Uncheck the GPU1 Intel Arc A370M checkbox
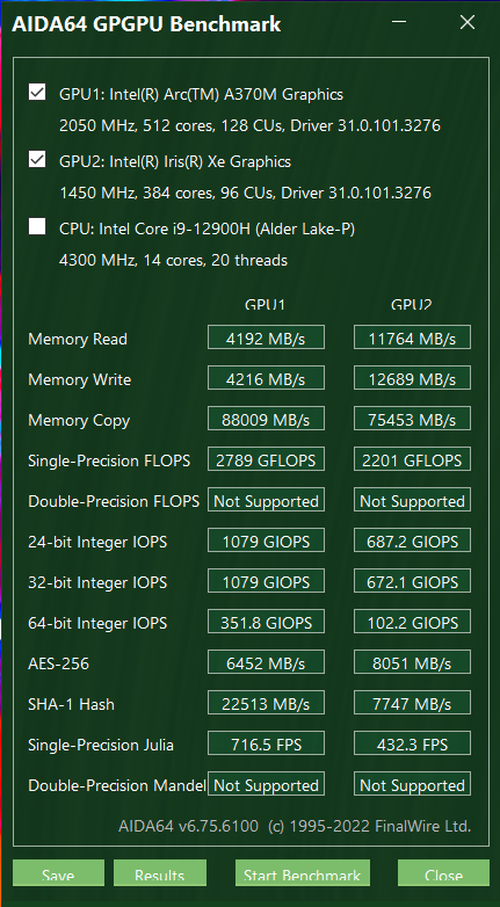Image resolution: width=500 pixels, height=907 pixels. [37, 93]
